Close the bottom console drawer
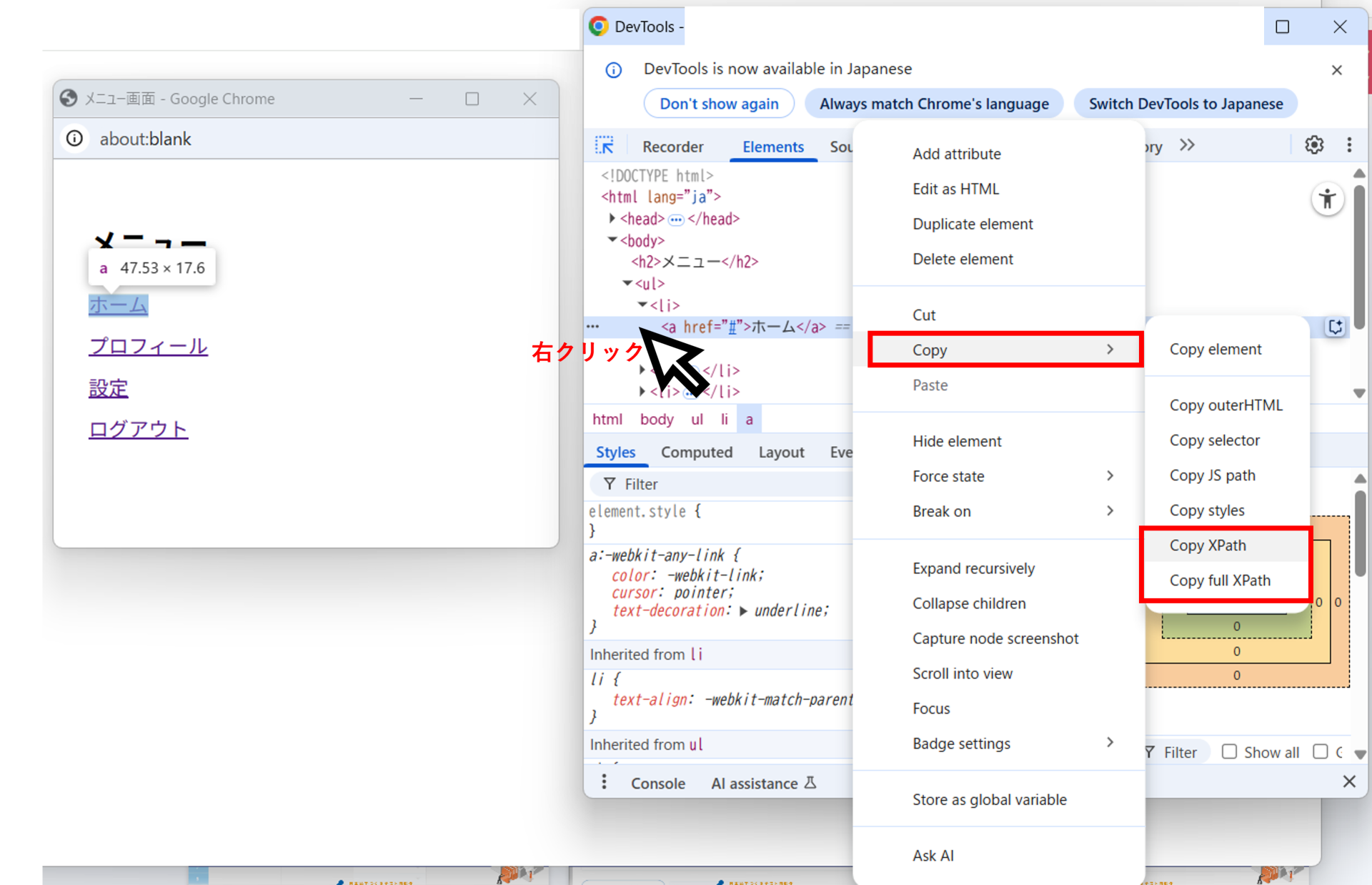The image size is (1372, 885). pyautogui.click(x=1348, y=781)
